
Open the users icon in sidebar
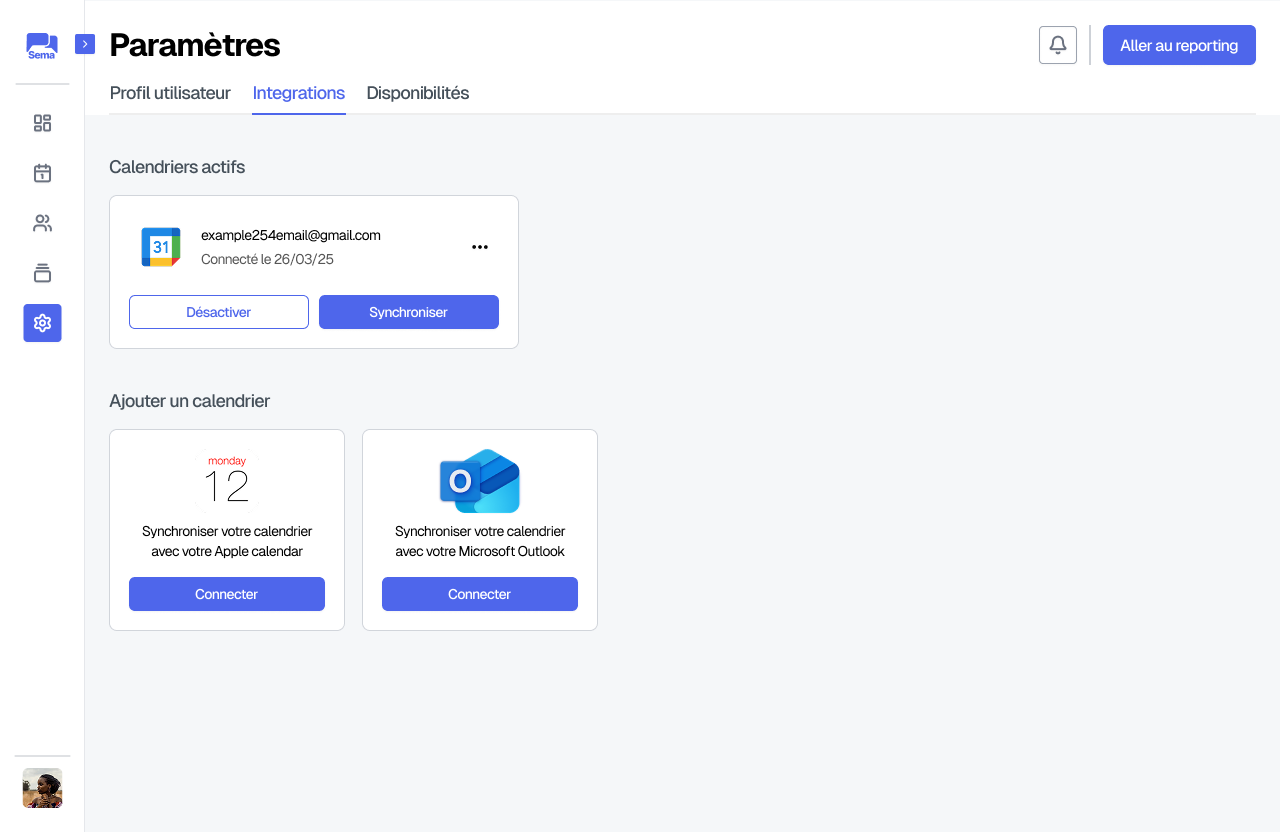click(42, 223)
